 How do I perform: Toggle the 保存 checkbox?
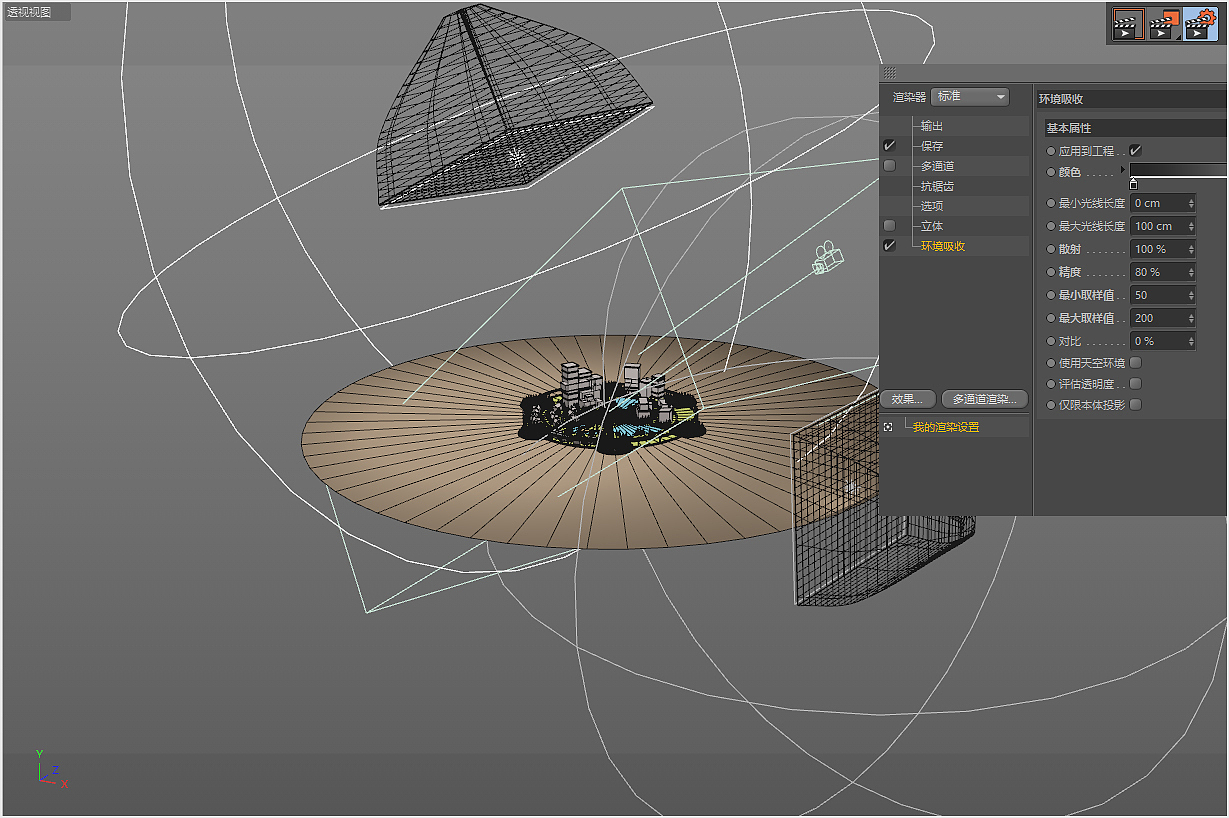click(x=890, y=146)
